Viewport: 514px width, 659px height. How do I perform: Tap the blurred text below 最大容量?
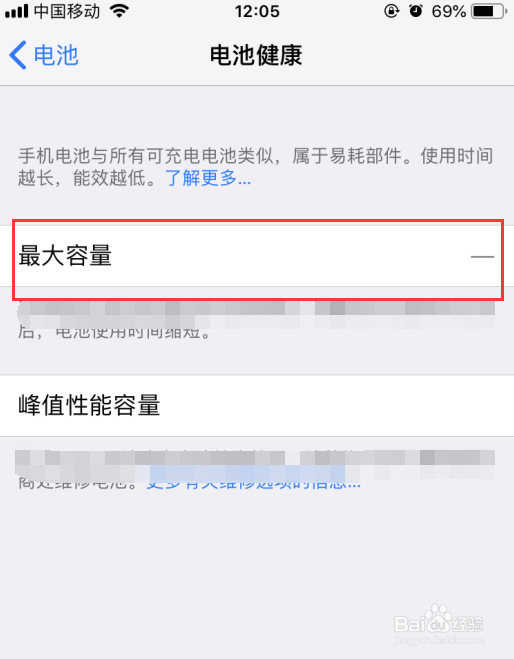tap(256, 321)
